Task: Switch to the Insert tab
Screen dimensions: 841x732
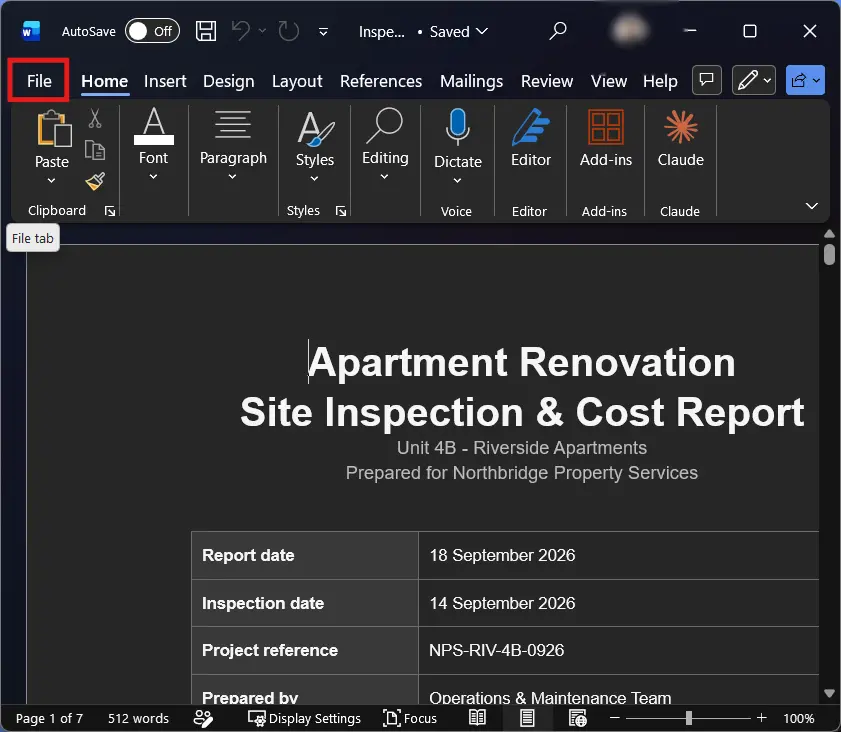Action: tap(165, 81)
